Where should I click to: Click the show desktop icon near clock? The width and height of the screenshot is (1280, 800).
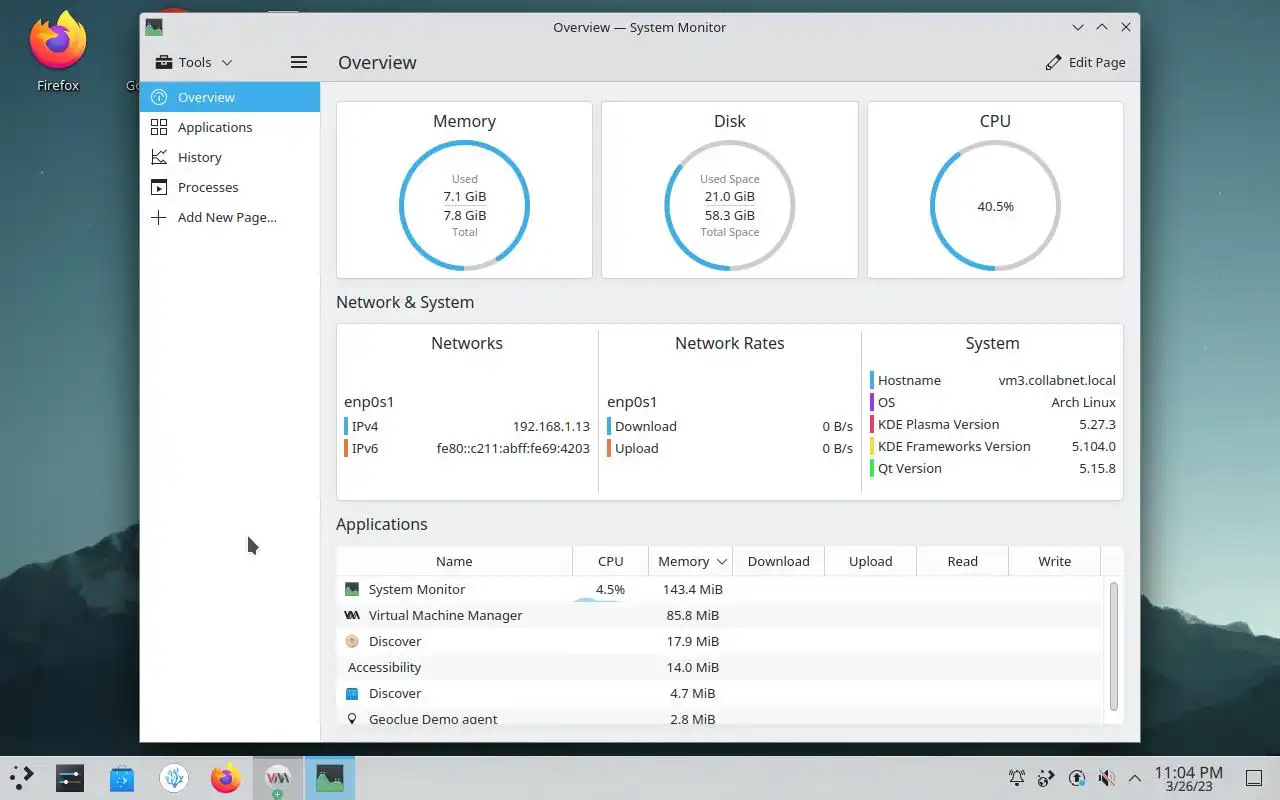tap(1253, 778)
